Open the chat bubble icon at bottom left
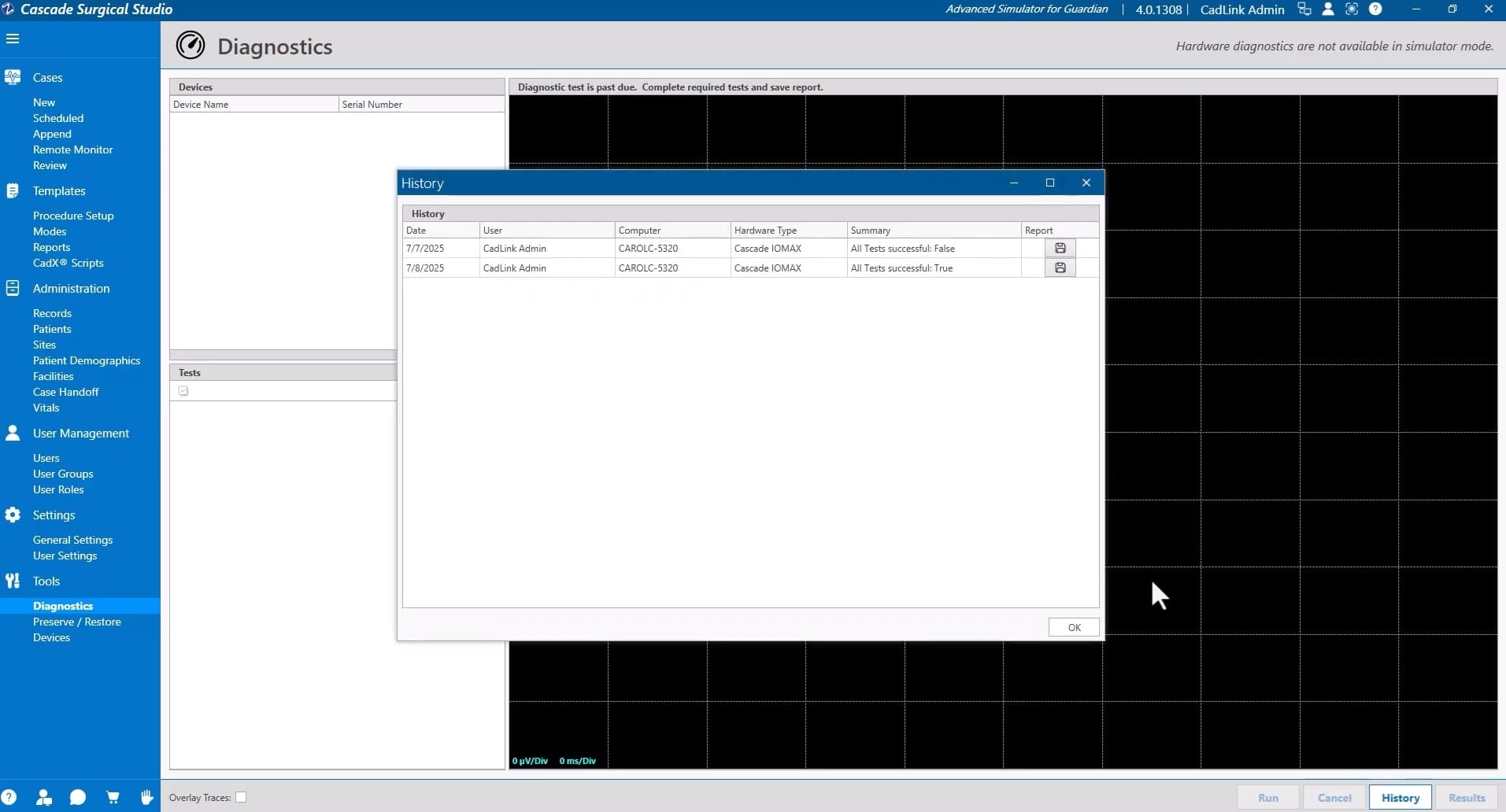1506x812 pixels. (x=77, y=797)
